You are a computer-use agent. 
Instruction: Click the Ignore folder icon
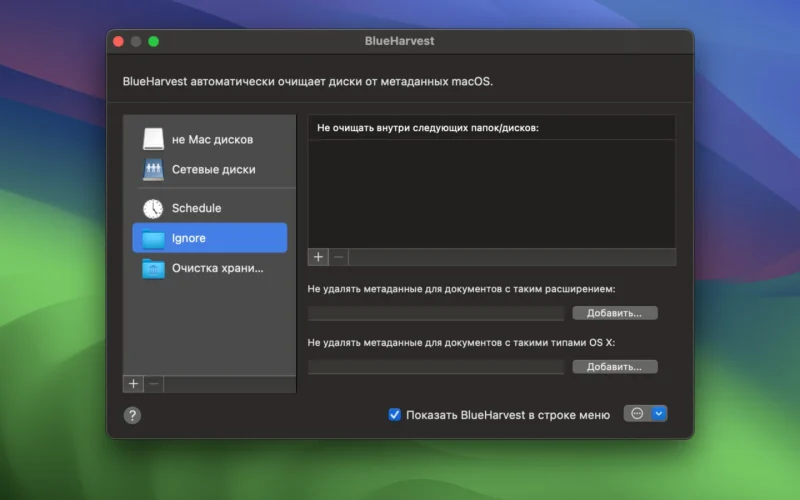pyautogui.click(x=153, y=238)
